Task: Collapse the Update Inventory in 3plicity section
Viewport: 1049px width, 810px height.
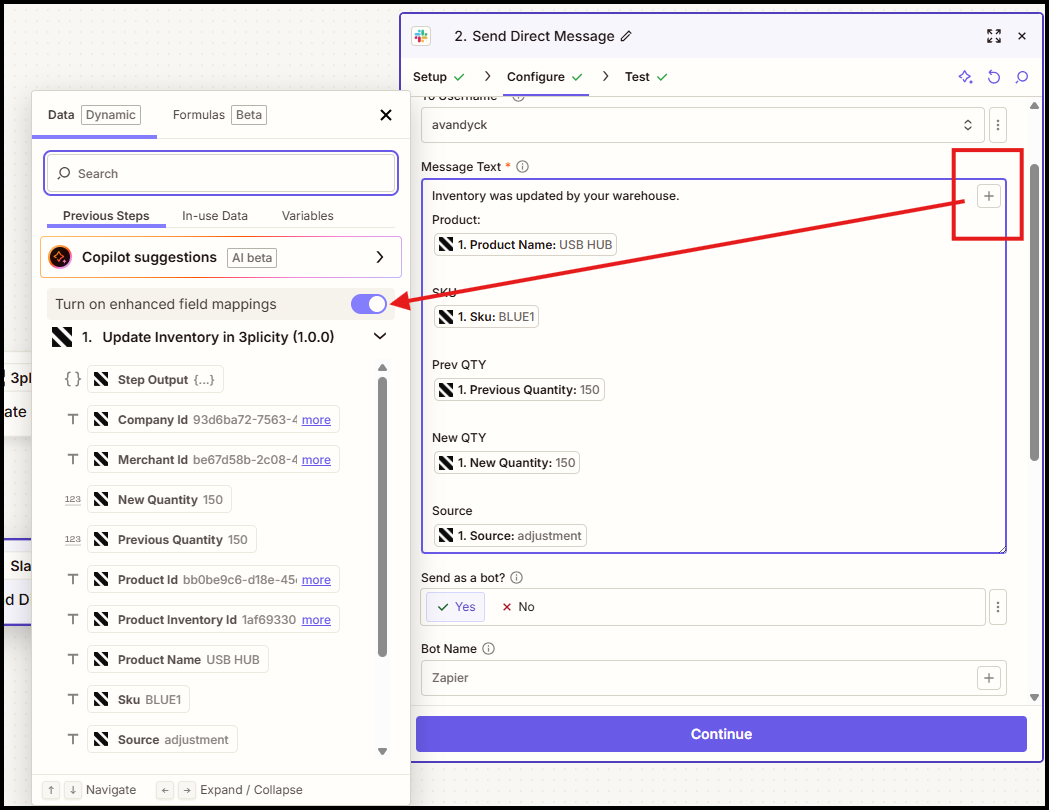Action: click(379, 336)
